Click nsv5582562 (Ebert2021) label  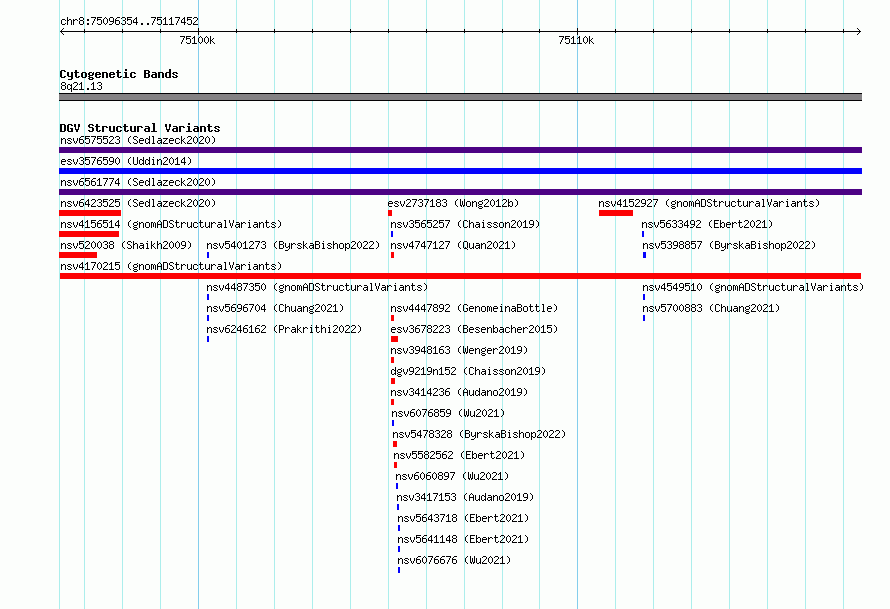click(459, 455)
